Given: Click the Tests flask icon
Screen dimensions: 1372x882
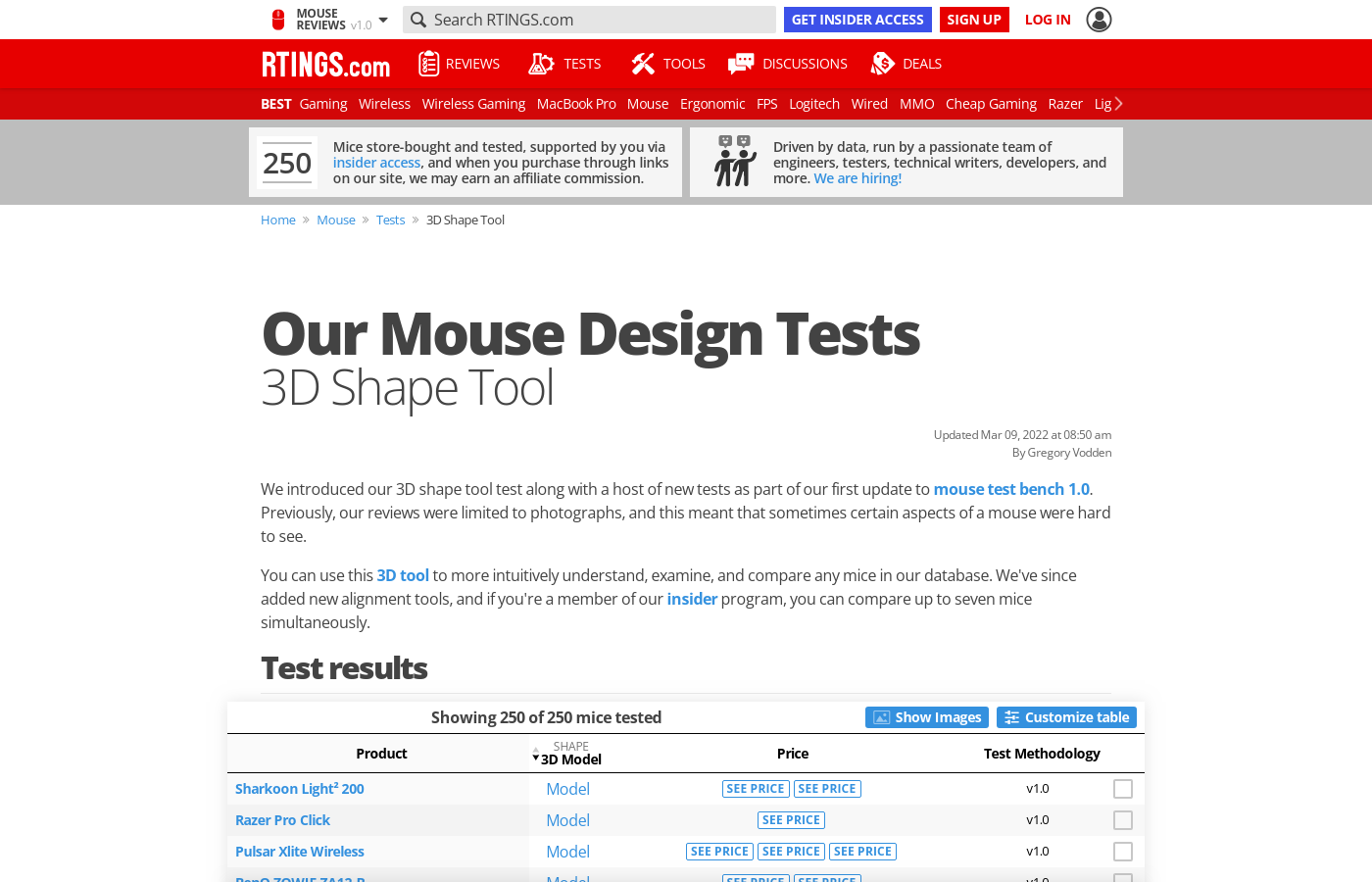Looking at the screenshot, I should pos(541,64).
